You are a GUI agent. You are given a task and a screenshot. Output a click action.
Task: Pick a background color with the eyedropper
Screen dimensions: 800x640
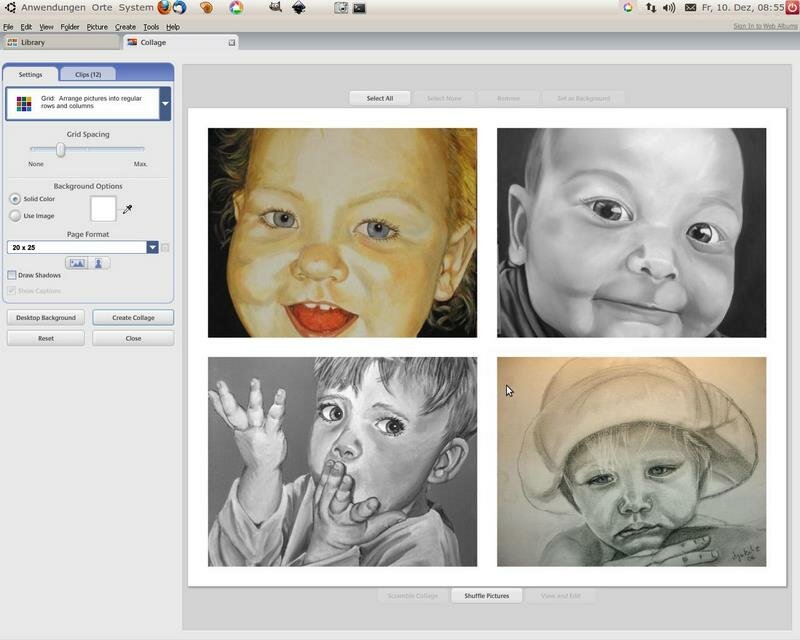128,209
